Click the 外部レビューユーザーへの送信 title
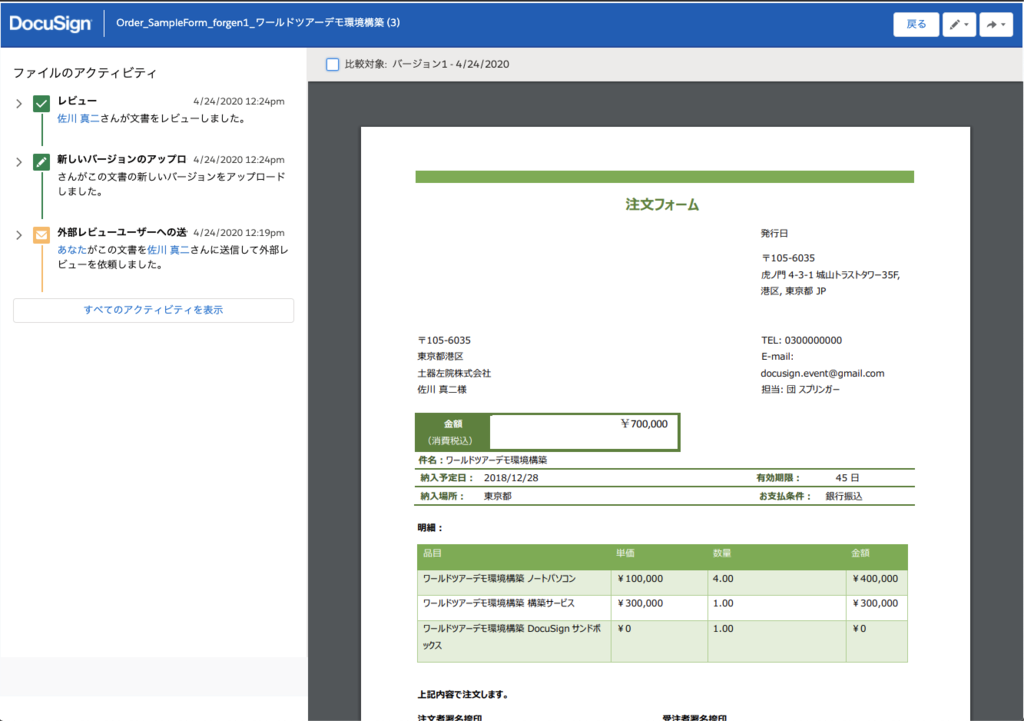The width and height of the screenshot is (1024, 721). pos(121,232)
